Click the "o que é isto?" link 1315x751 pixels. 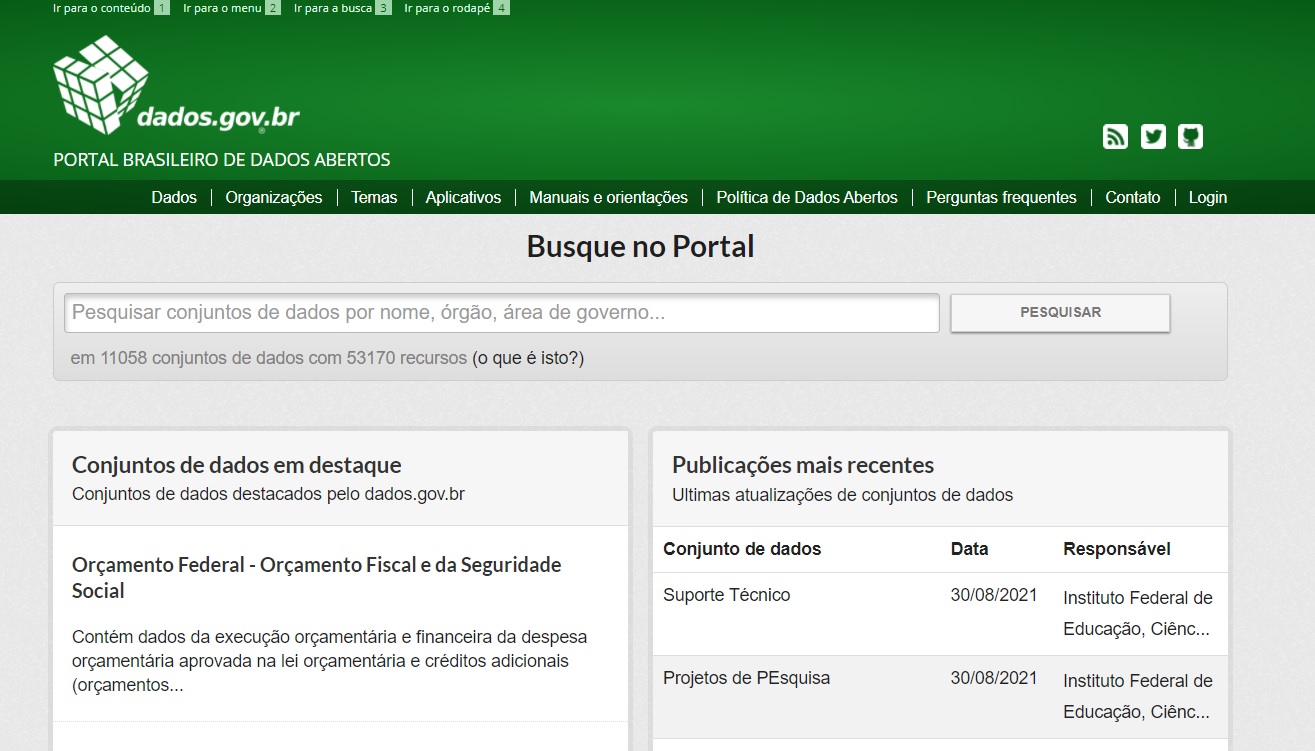pyautogui.click(x=528, y=358)
